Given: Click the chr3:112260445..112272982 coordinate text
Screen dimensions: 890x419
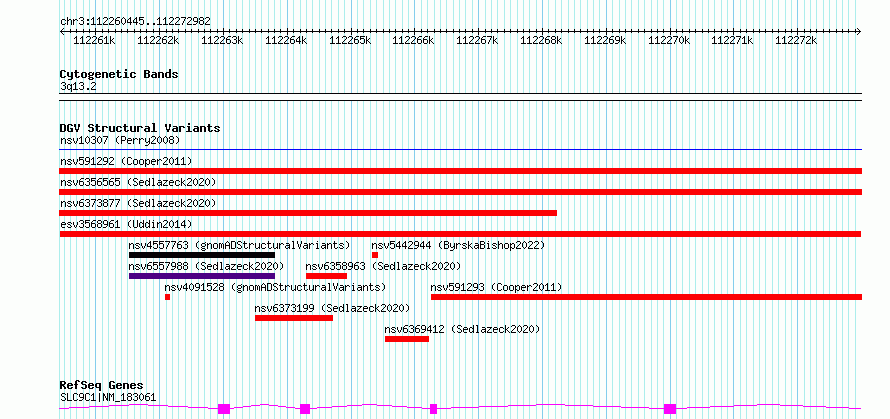Looking at the screenshot, I should [136, 21].
